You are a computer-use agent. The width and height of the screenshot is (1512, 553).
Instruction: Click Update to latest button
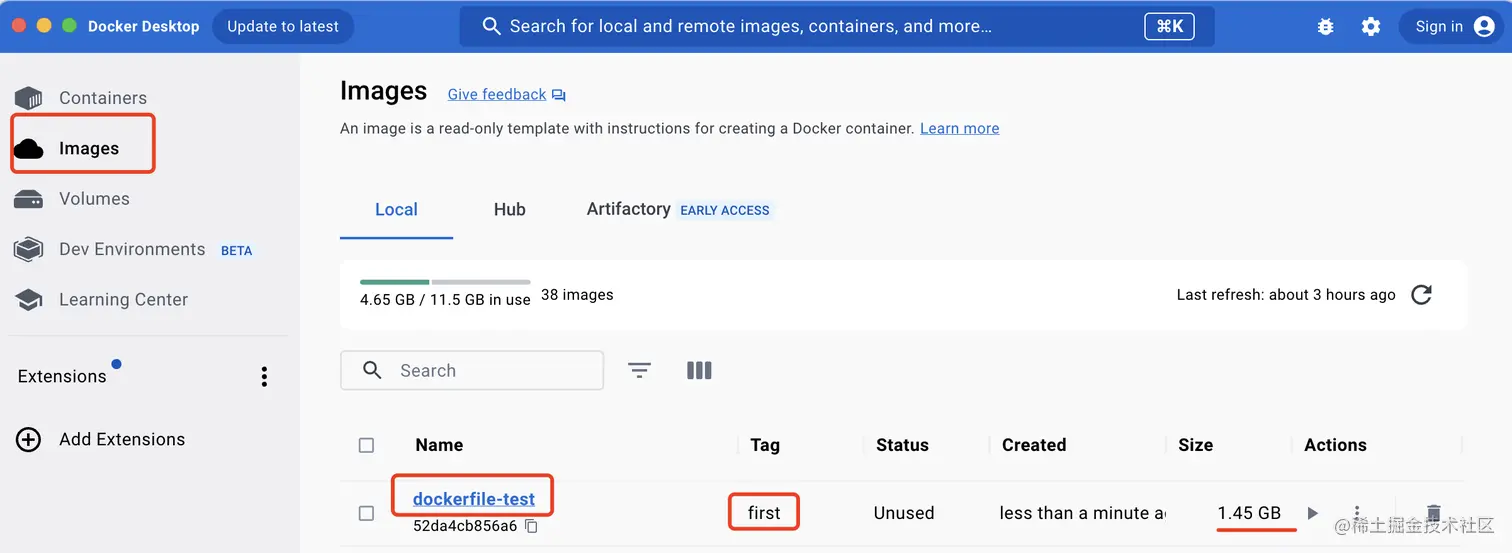283,27
